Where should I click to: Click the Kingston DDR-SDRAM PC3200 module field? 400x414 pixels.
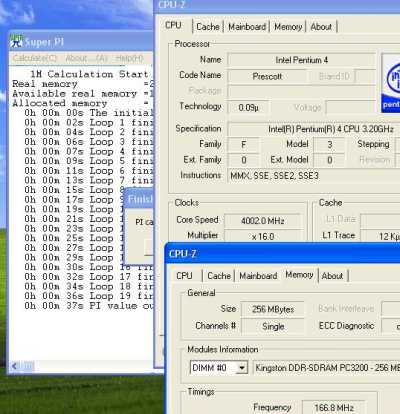point(327,368)
